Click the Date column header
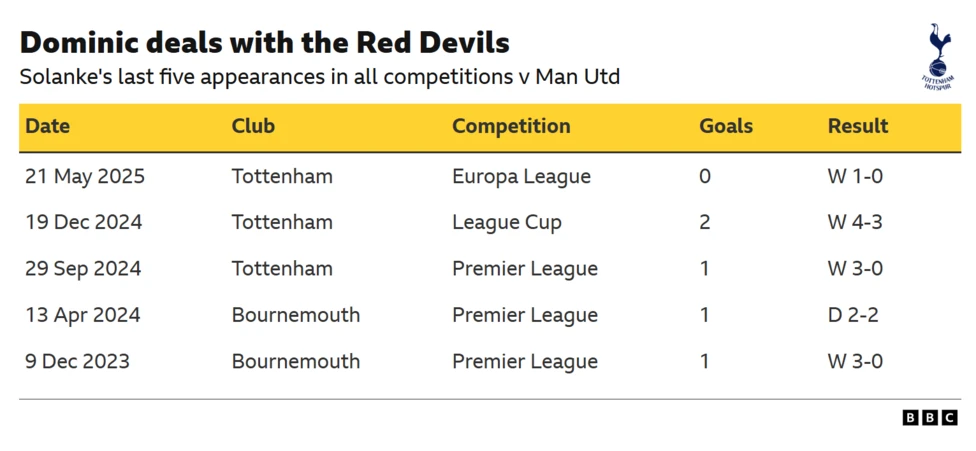 pos(48,127)
